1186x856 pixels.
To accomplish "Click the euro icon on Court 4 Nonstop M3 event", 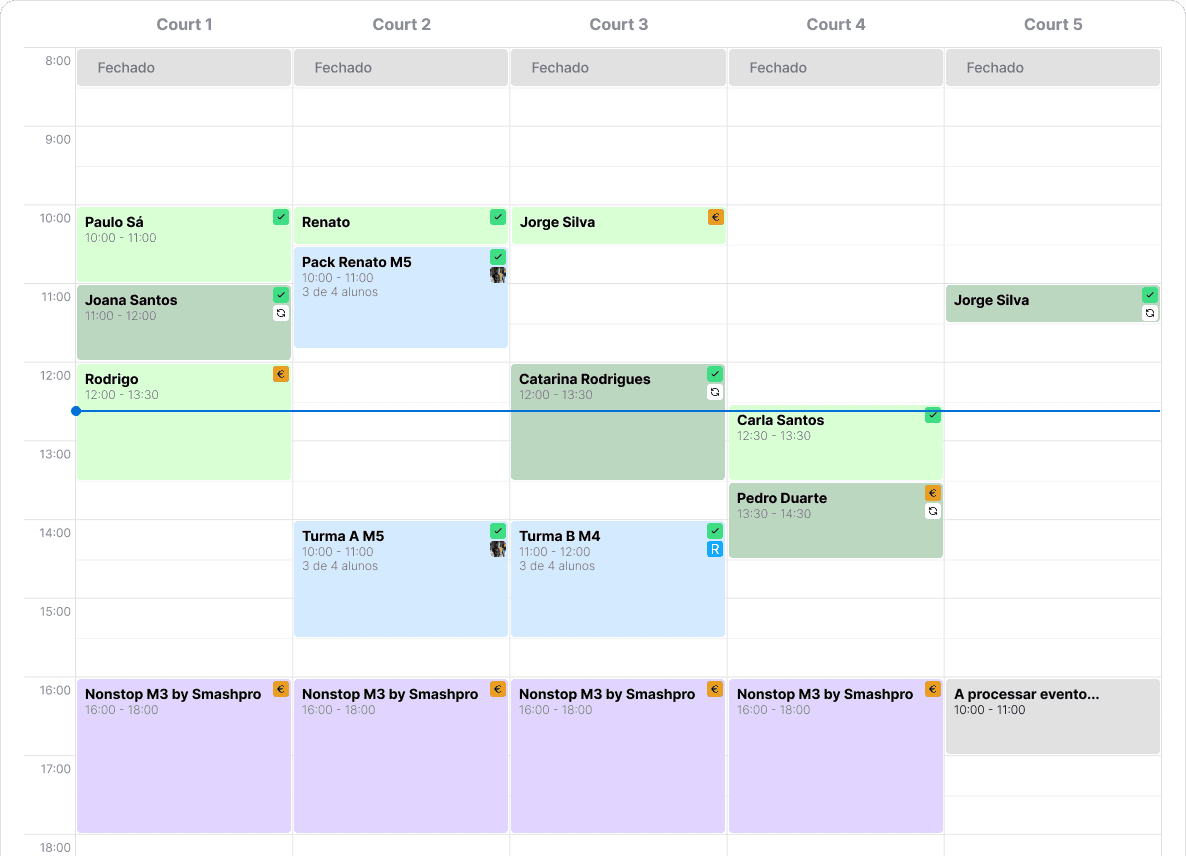I will tap(933, 689).
